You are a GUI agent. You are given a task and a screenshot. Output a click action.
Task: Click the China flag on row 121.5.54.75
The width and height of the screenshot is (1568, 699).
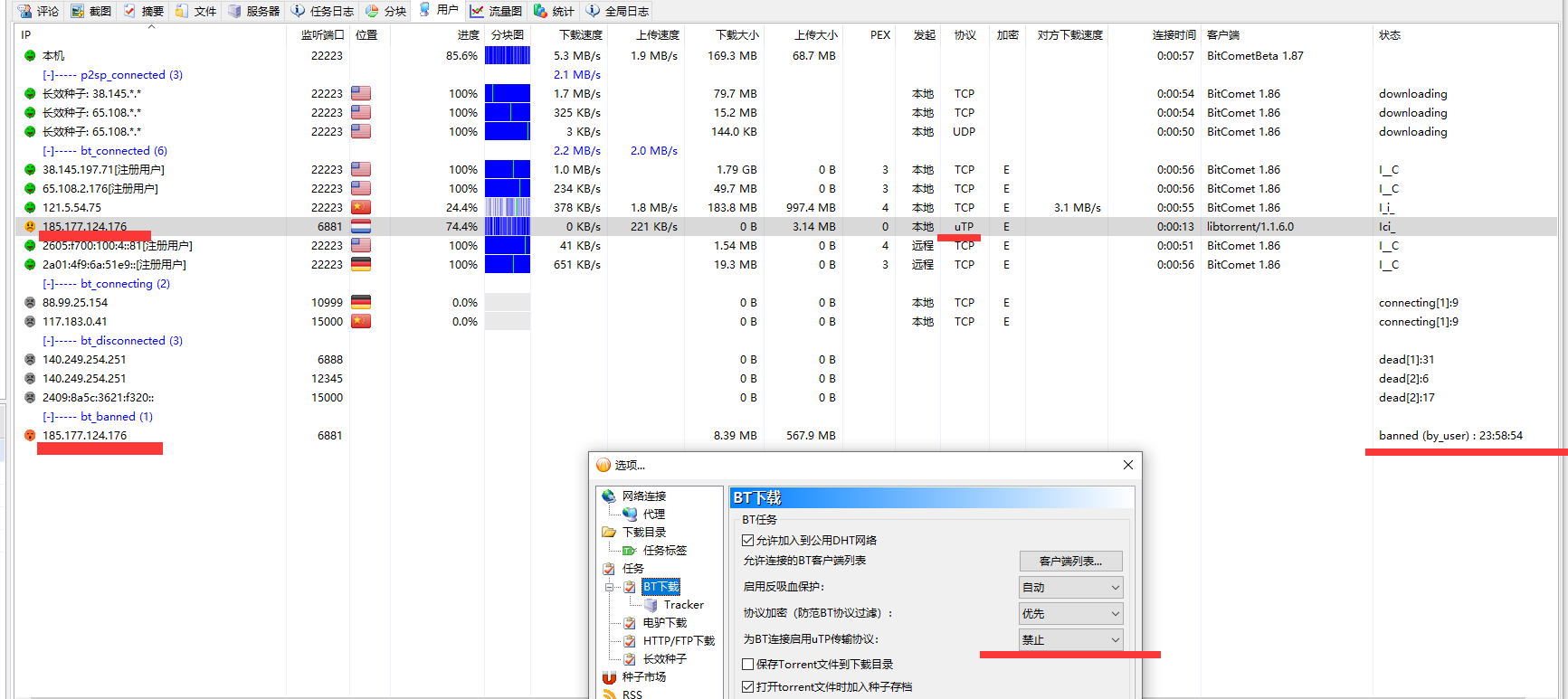pyautogui.click(x=361, y=208)
